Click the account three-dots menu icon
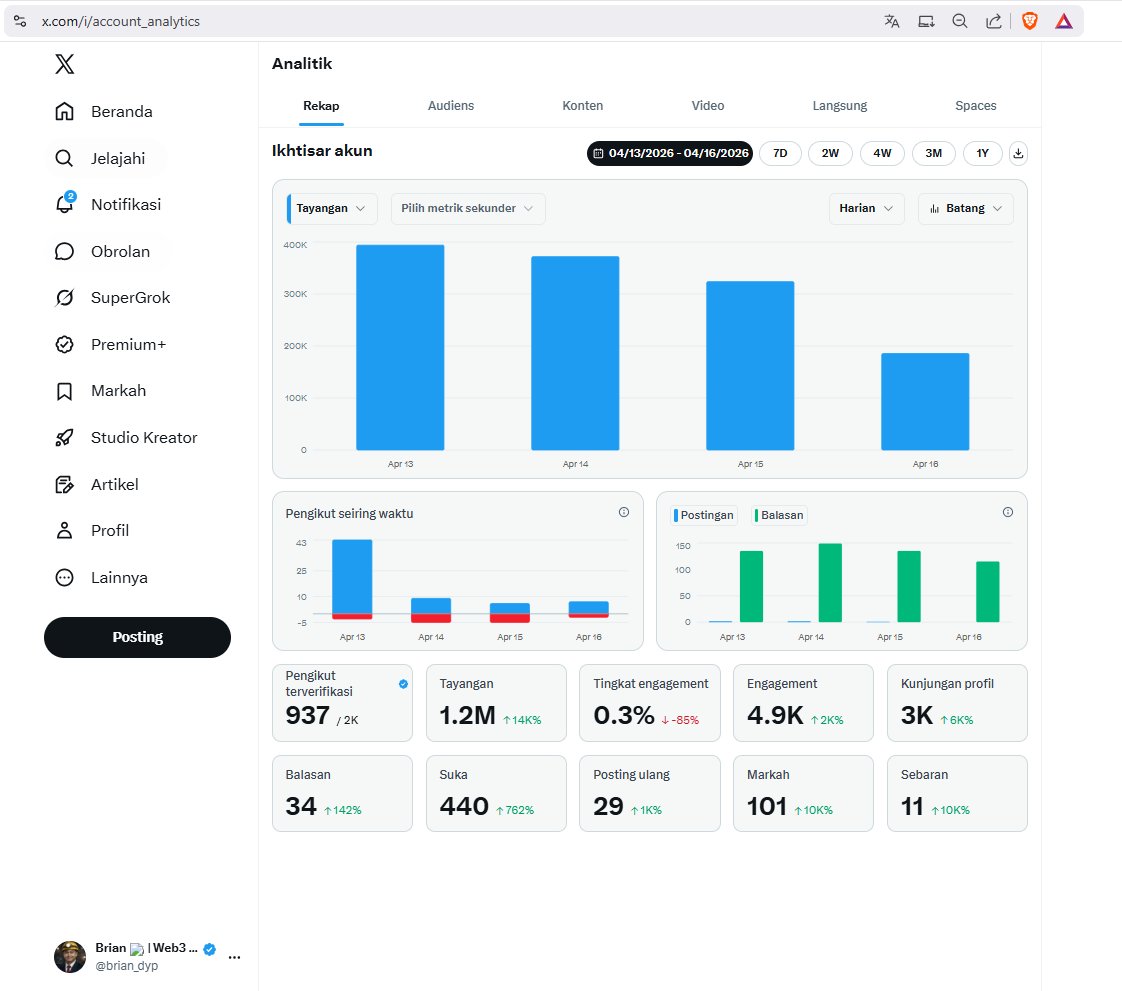1122x991 pixels. pyautogui.click(x=234, y=957)
